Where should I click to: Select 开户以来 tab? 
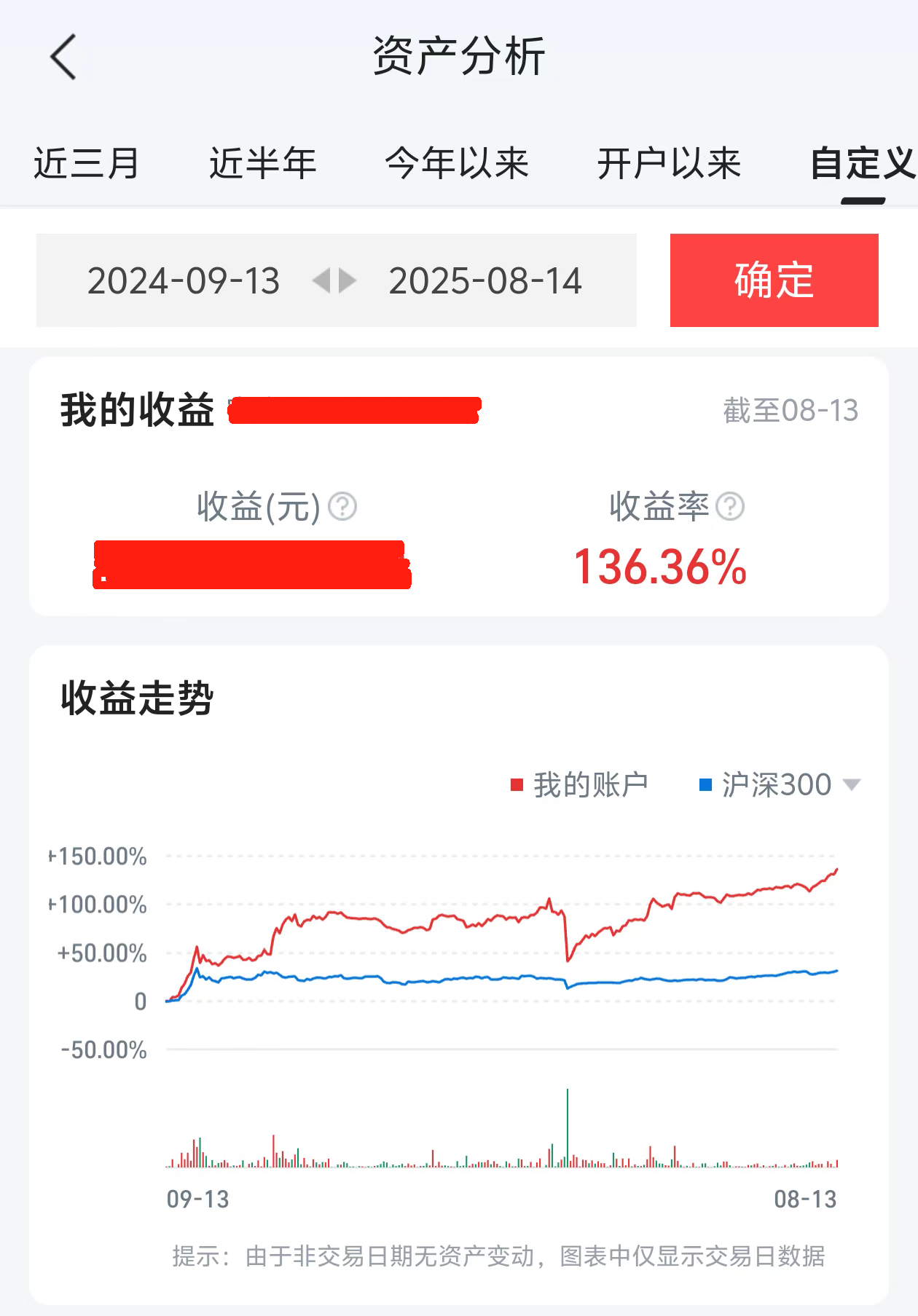669,162
